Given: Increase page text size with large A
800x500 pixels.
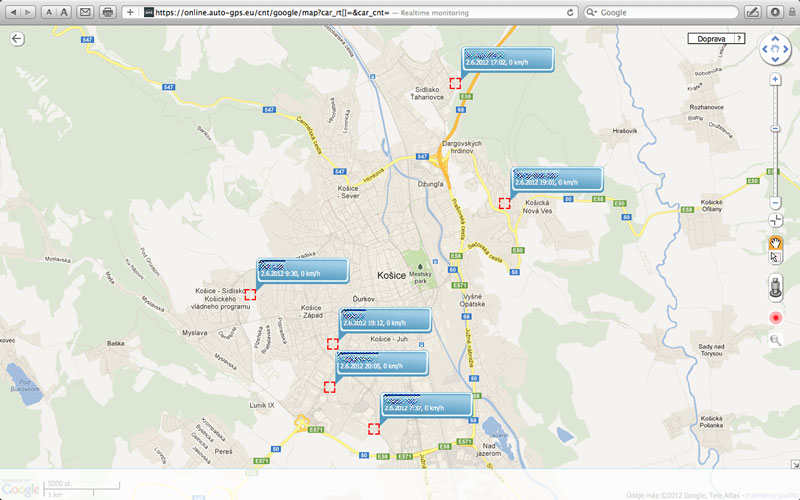Looking at the screenshot, I should point(64,12).
